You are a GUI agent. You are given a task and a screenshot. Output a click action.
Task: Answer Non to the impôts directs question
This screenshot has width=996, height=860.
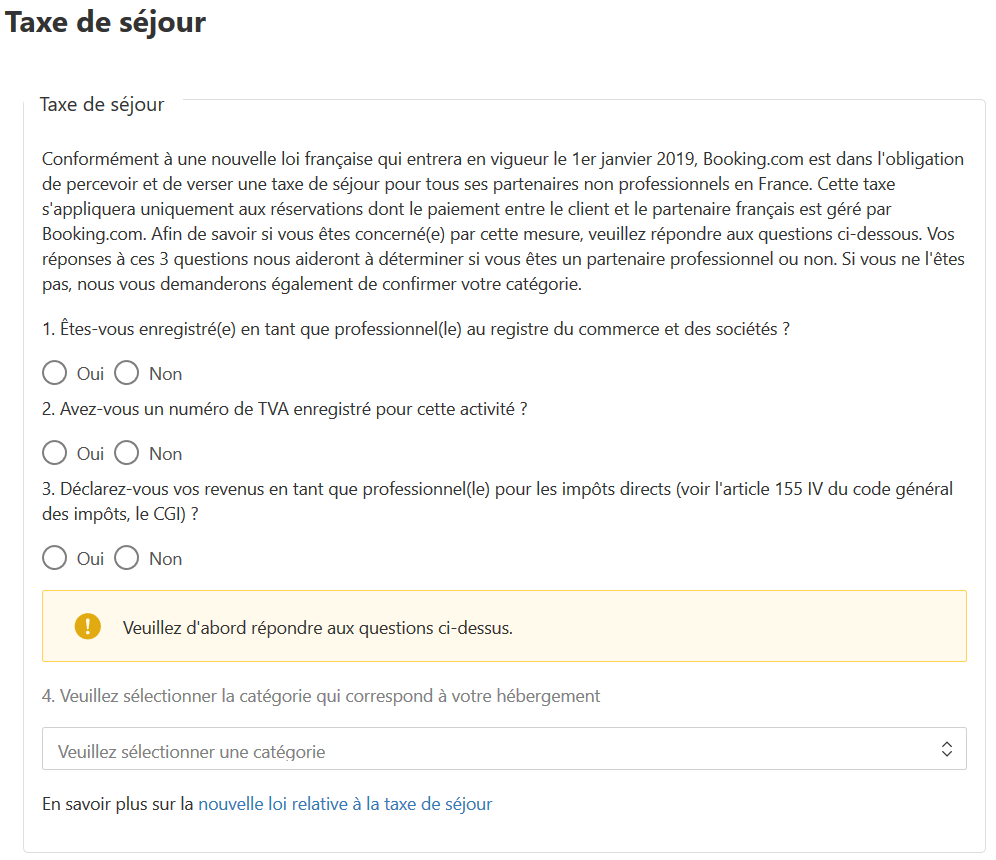coord(126,558)
